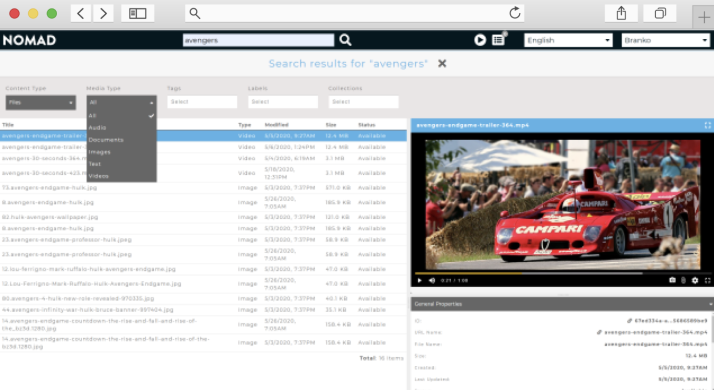Click the play circle icon in the NOMAD header
Viewport: 714px width, 390px height.
click(x=480, y=40)
